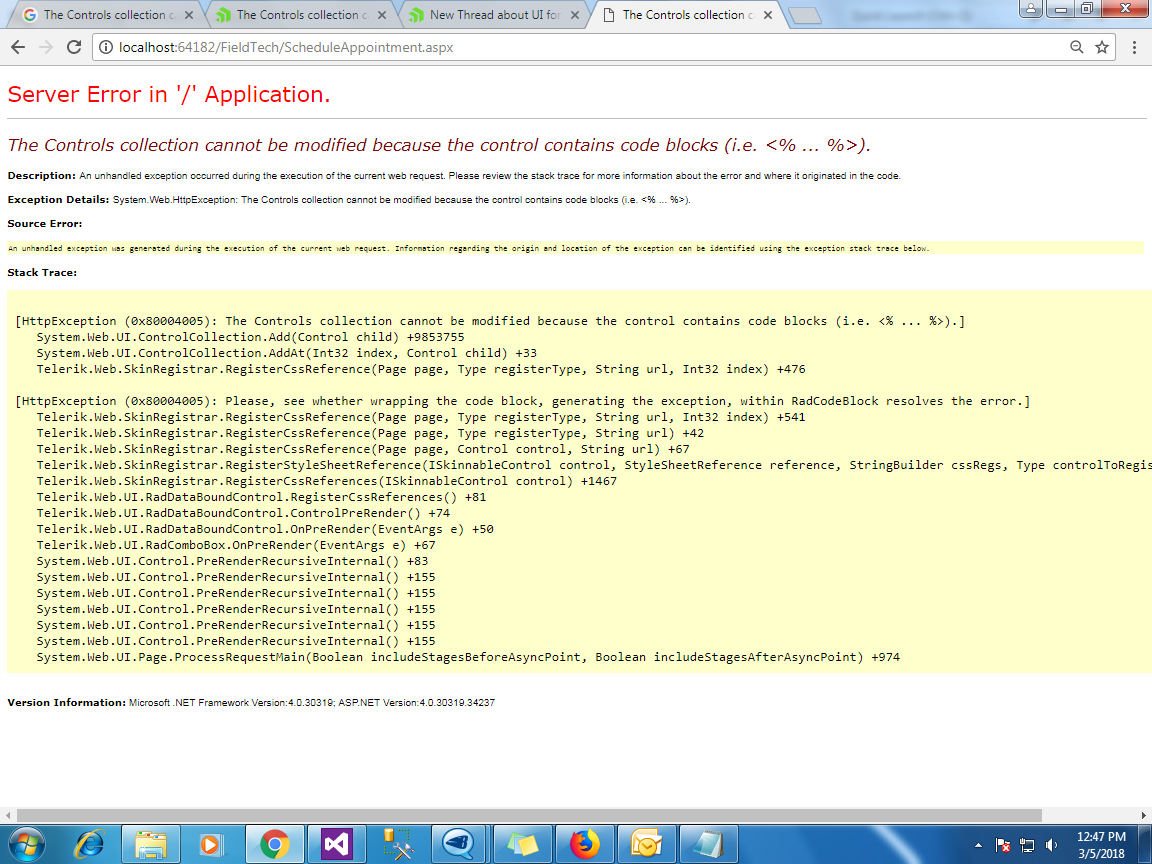Click the 'ControlCollection.AddAt(Int32 index' trace line
The height and width of the screenshot is (864, 1152).
click(x=287, y=353)
